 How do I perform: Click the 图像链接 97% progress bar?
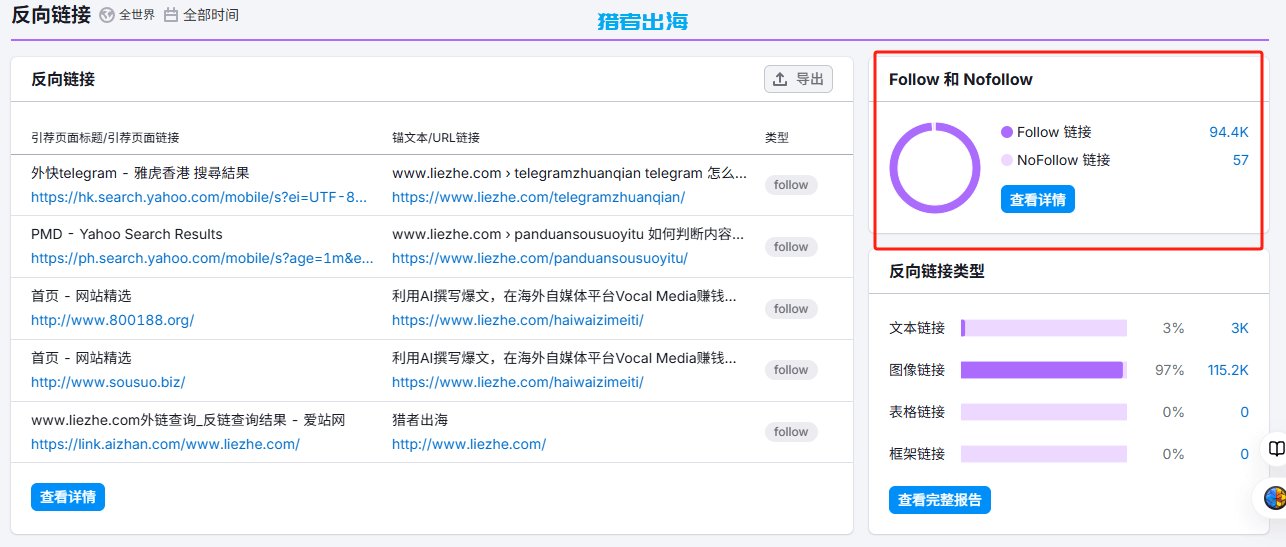1043,370
